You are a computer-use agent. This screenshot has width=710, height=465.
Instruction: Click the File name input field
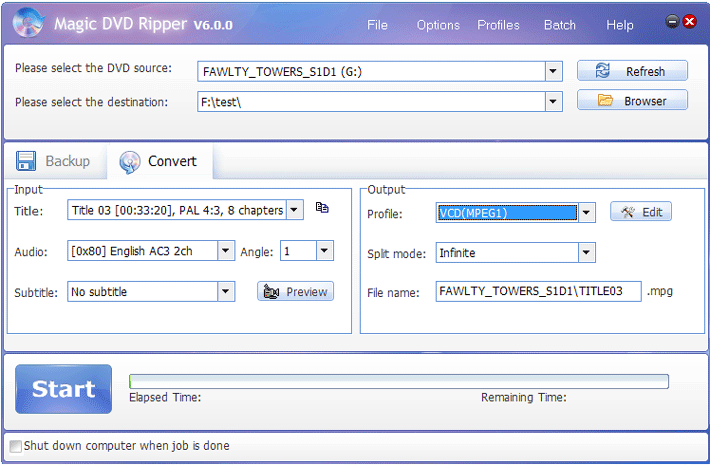pos(538,291)
